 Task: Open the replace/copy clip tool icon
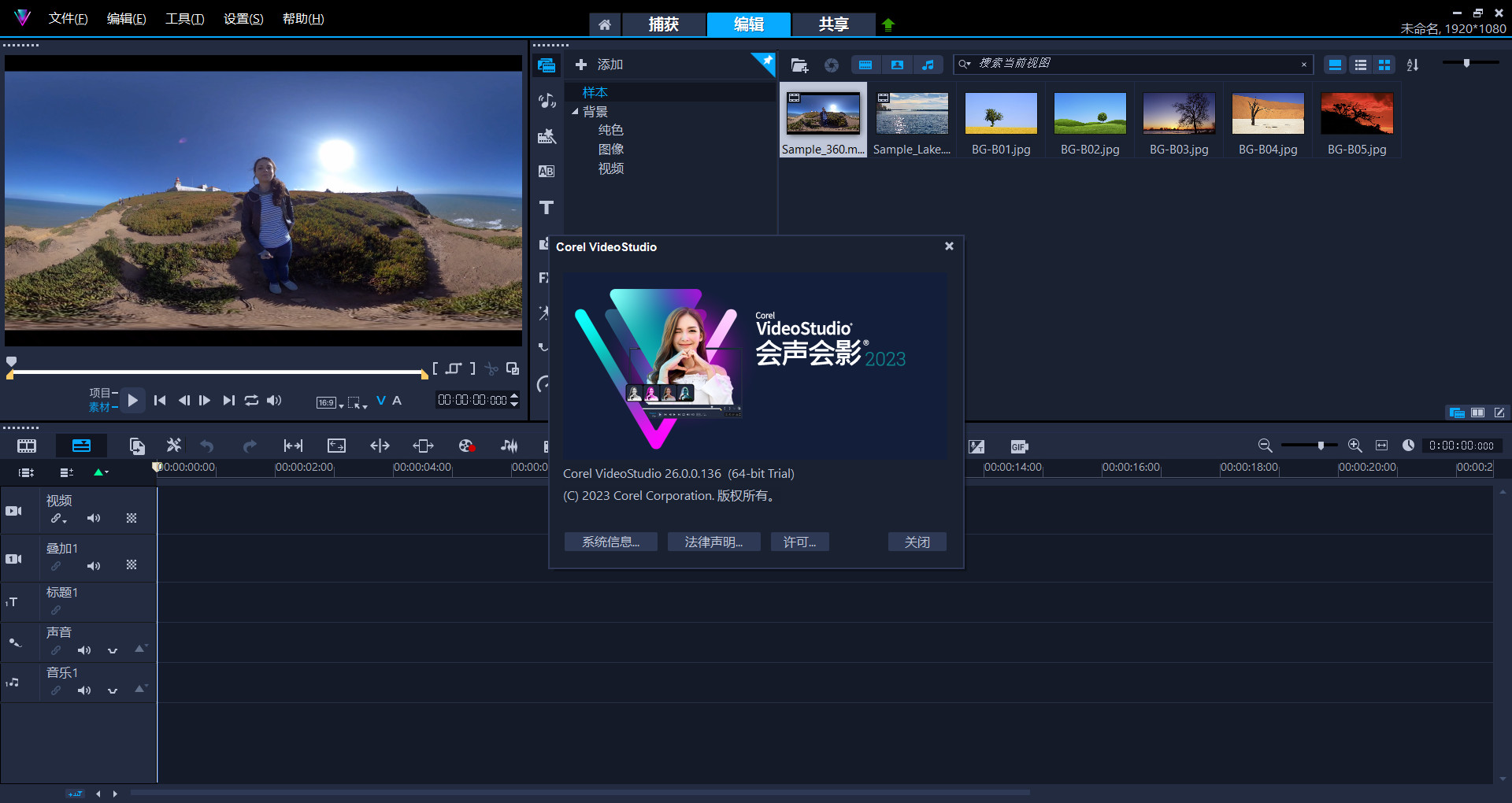click(x=137, y=446)
